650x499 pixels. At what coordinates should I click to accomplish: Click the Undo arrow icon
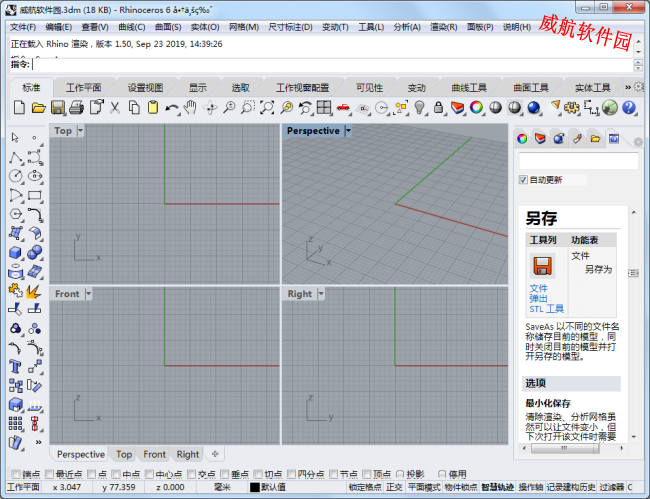pyautogui.click(x=172, y=107)
